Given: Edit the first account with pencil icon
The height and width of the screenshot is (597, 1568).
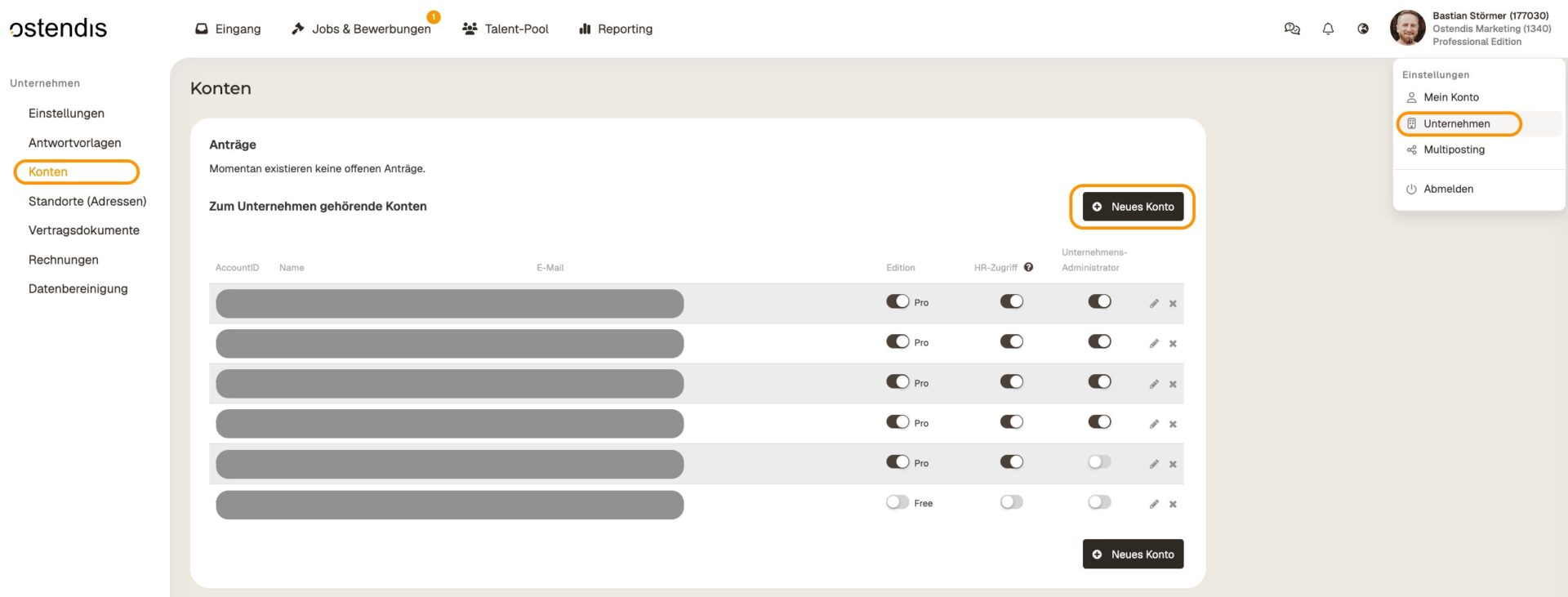Looking at the screenshot, I should click(x=1154, y=303).
